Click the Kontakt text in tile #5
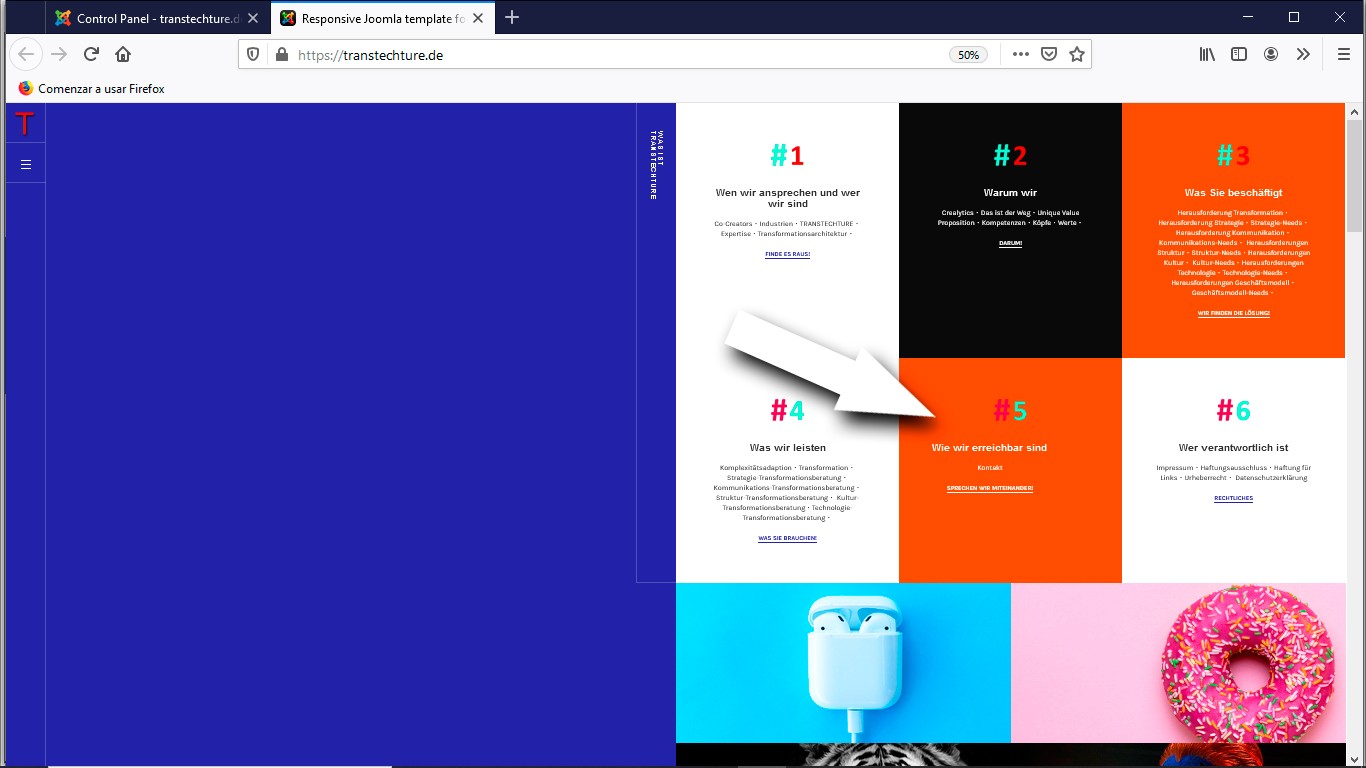This screenshot has height=768, width=1366. 990,468
